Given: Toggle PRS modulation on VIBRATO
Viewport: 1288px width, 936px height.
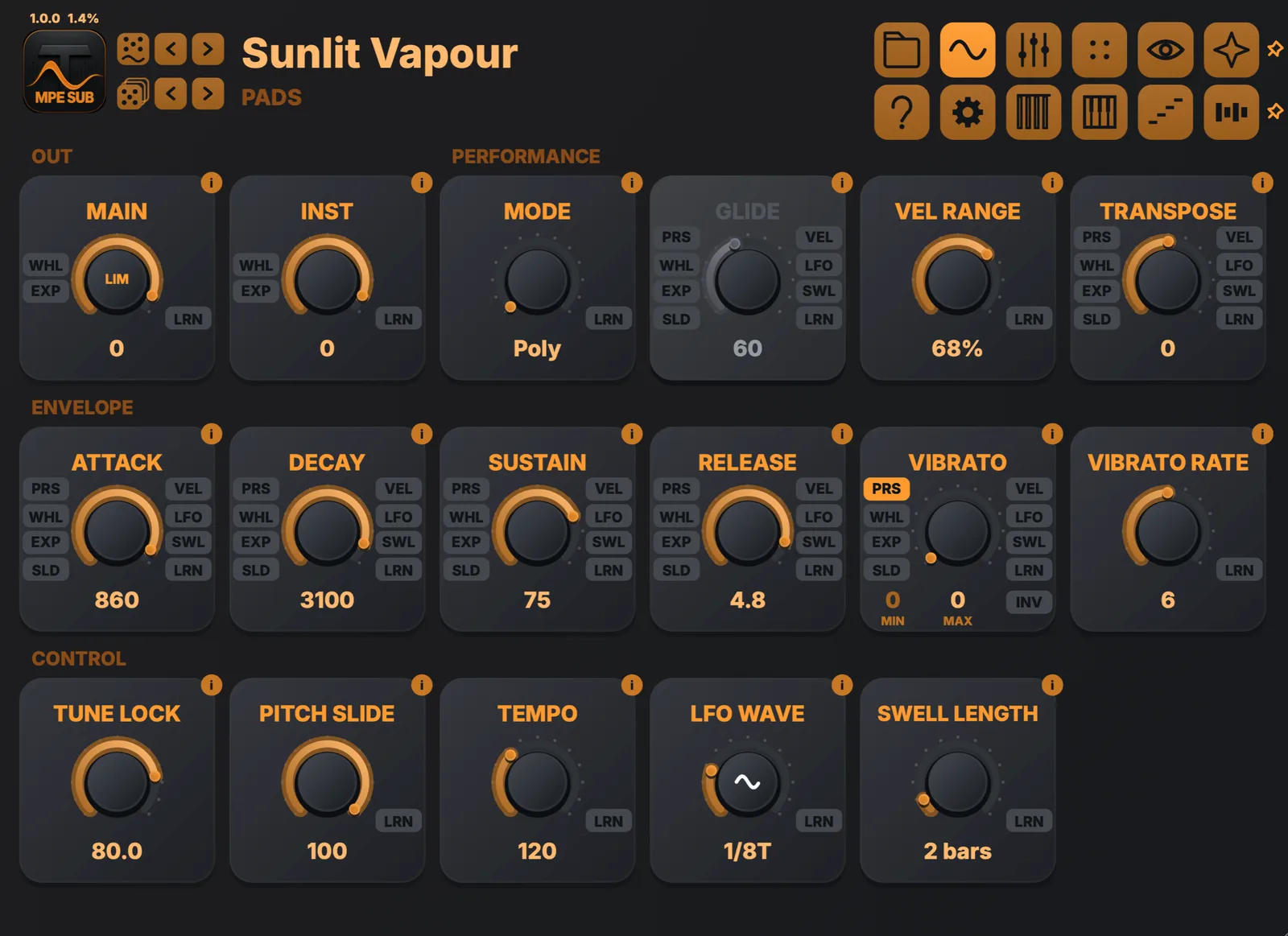Looking at the screenshot, I should (886, 489).
